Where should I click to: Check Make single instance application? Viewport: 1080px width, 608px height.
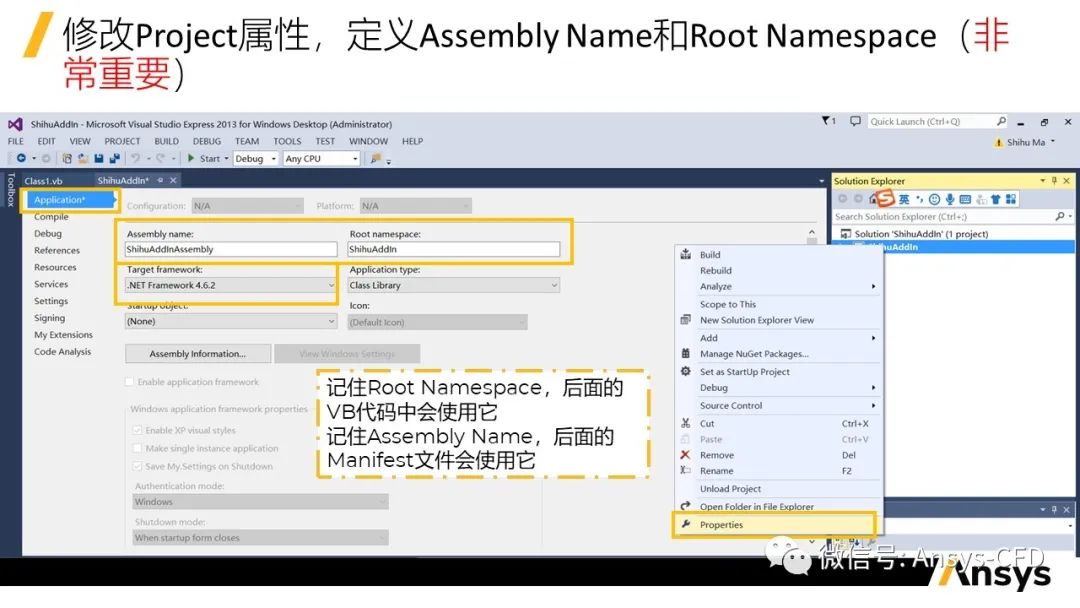137,448
